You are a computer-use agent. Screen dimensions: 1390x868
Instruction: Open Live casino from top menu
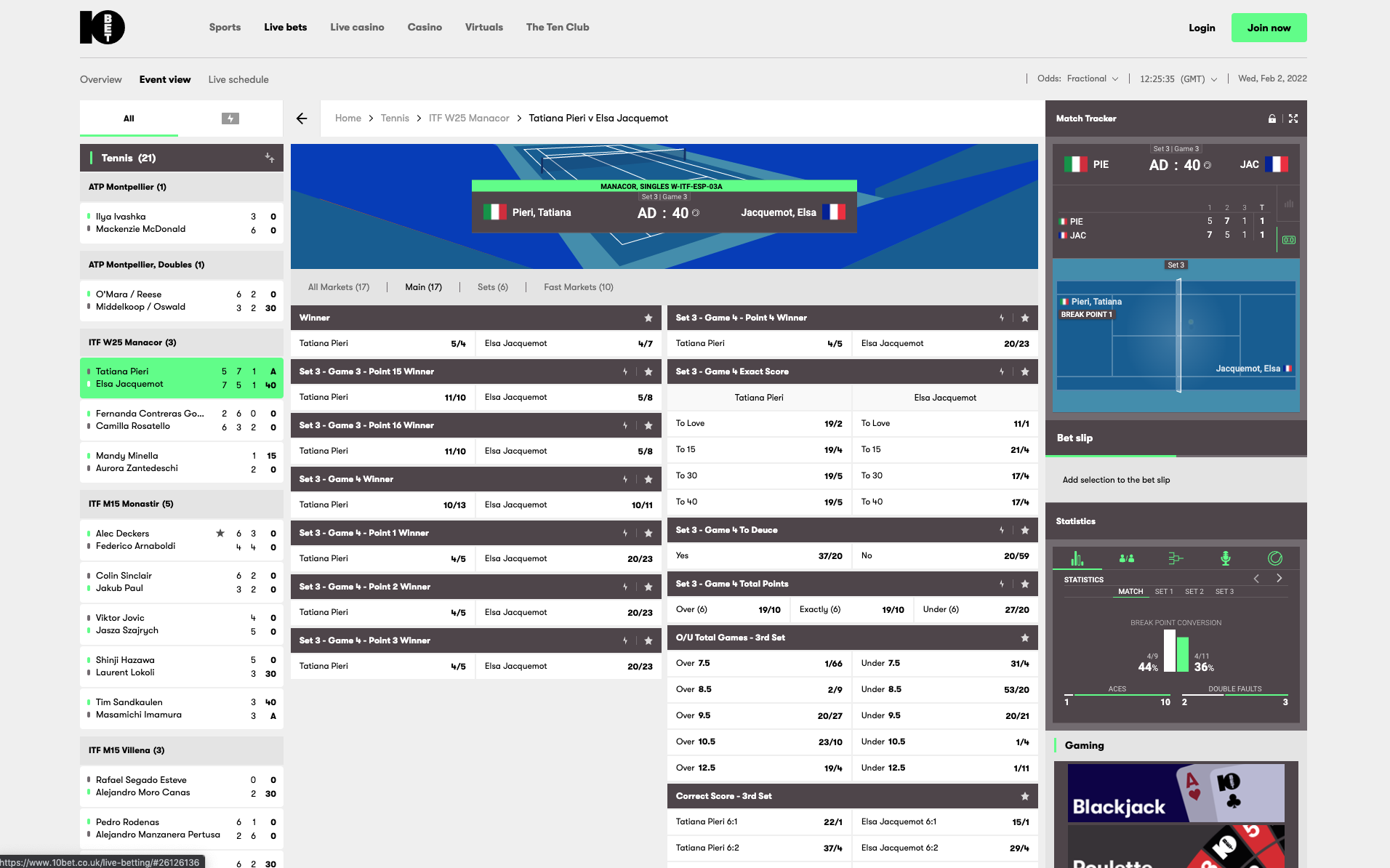coord(357,27)
